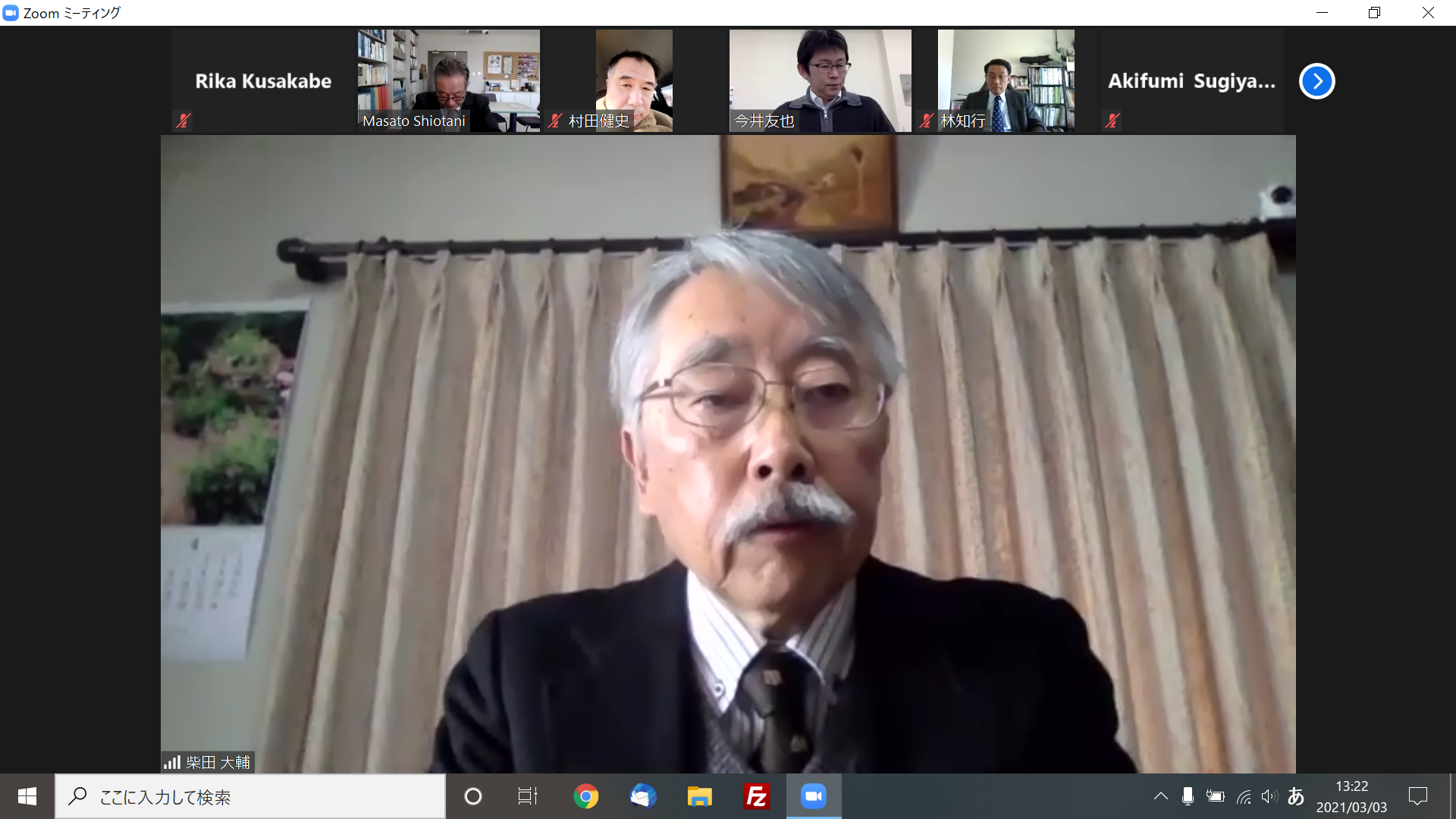Toggle Japanese IME あ indicator
This screenshot has width=1456, height=819.
(1296, 796)
